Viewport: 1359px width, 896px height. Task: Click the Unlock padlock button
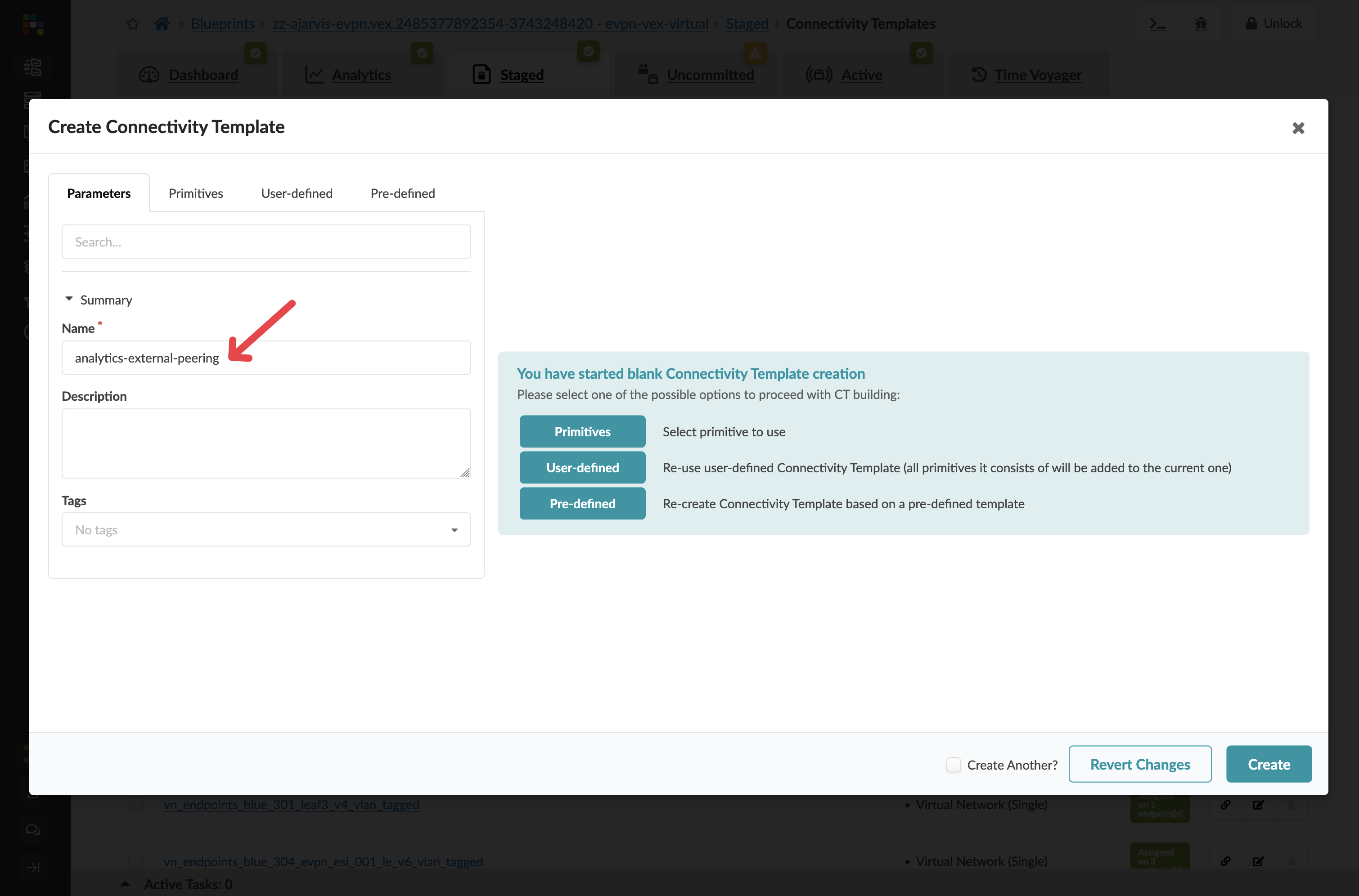(x=1274, y=24)
